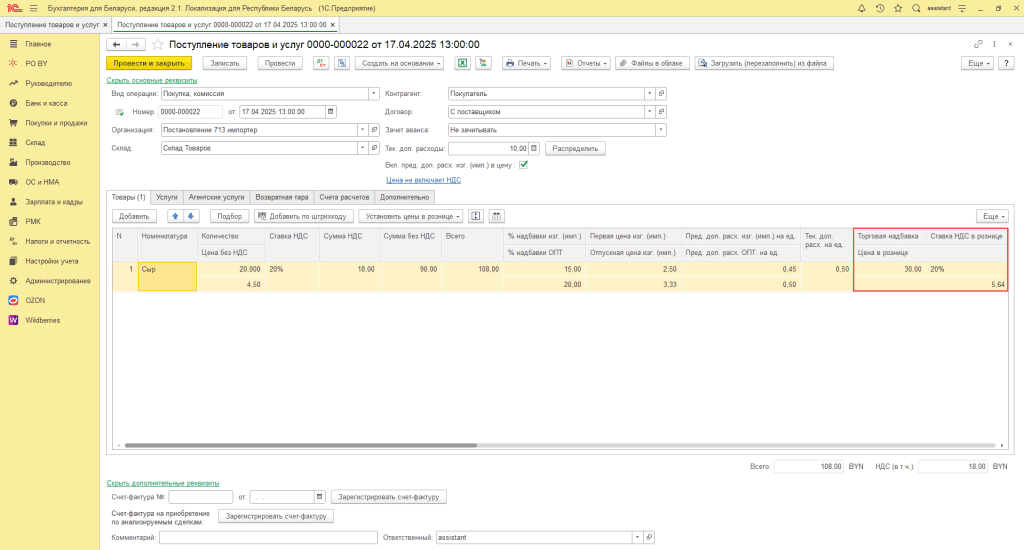Viewport: 1024px width, 550px height.
Task: Open the notifications bell icon
Action: [x=861, y=8]
